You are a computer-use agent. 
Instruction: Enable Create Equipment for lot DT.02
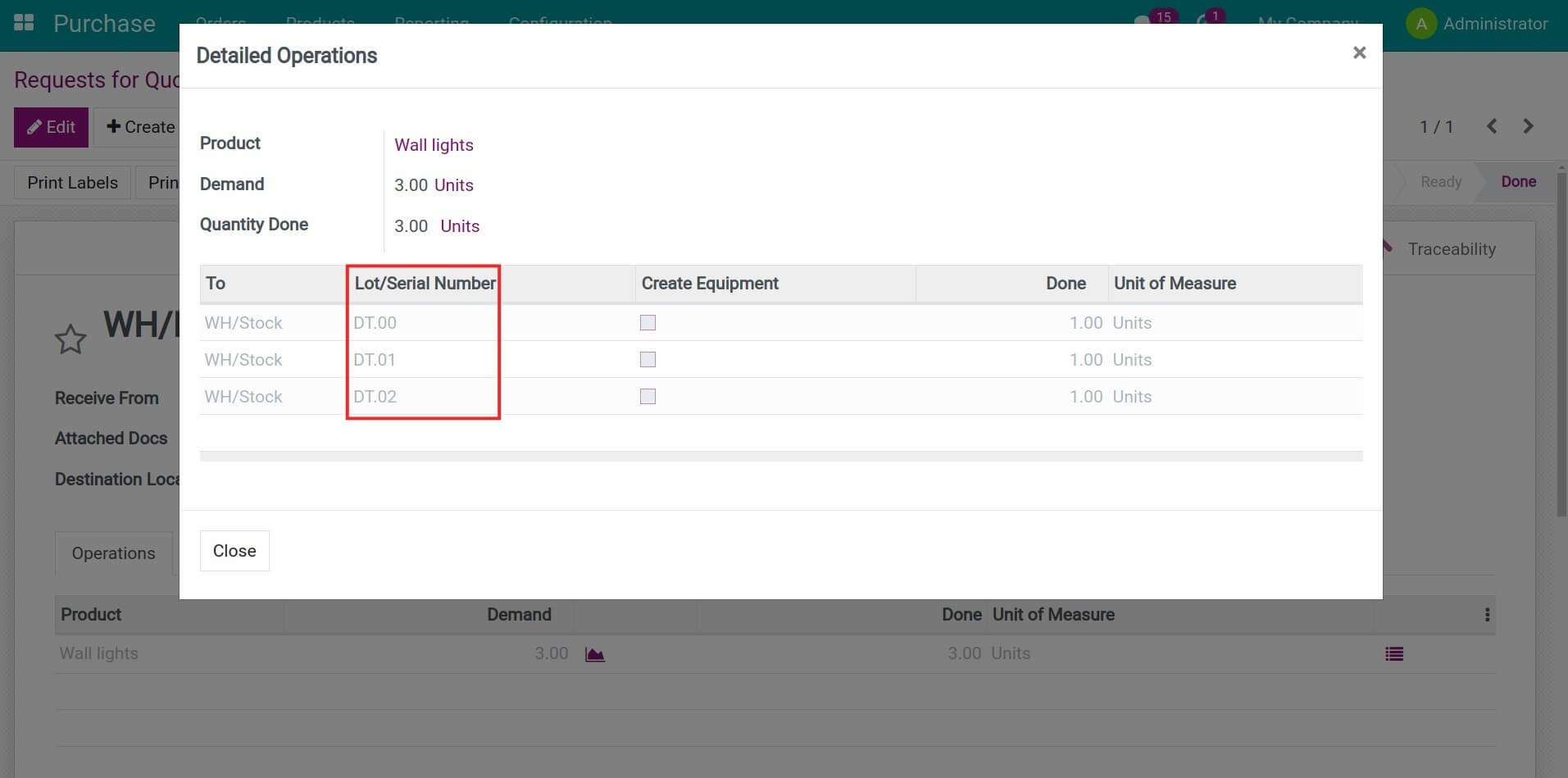[648, 396]
